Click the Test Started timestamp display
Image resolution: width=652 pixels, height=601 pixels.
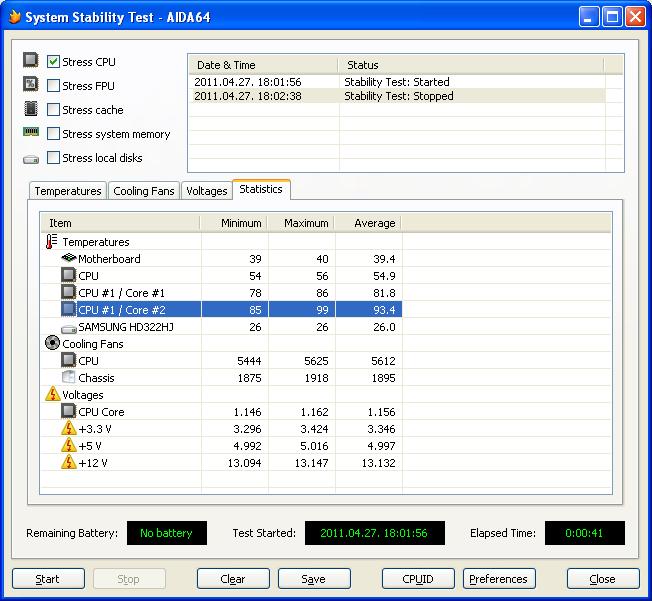[x=375, y=533]
